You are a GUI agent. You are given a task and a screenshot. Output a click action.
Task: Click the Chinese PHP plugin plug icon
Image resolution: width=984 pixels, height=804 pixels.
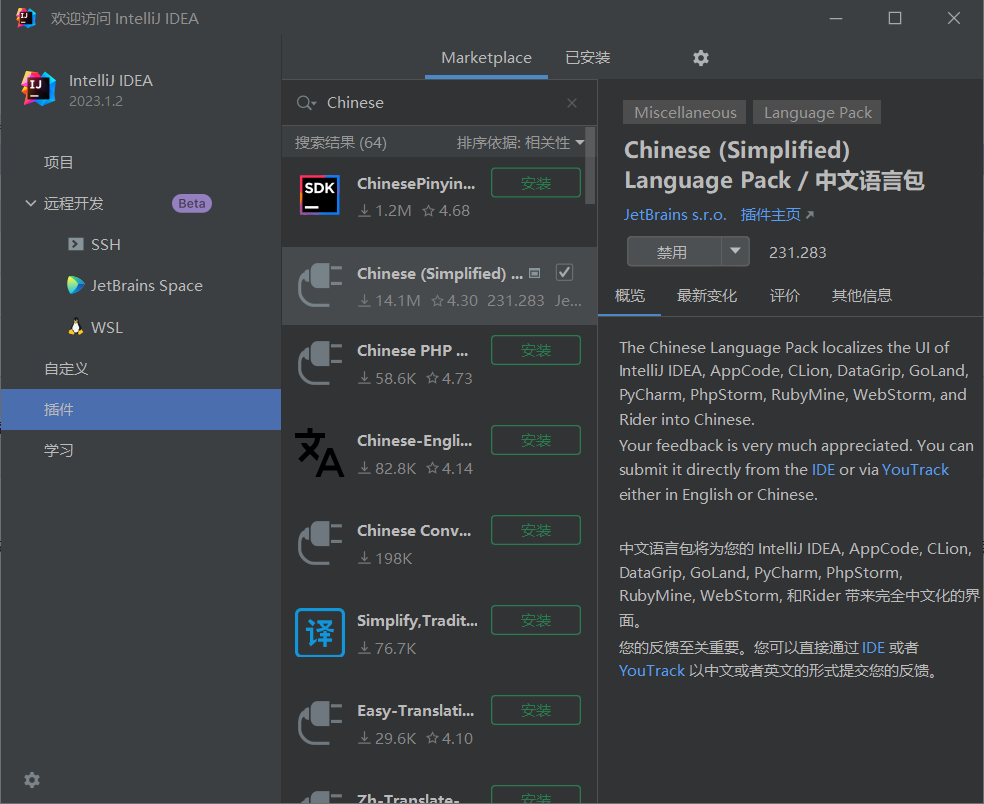319,363
